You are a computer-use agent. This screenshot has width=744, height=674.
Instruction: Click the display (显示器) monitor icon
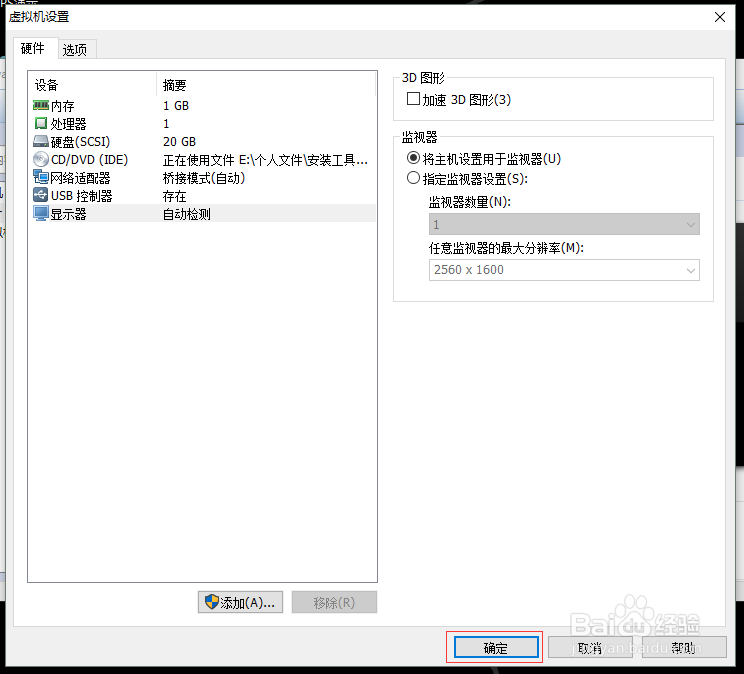(41, 214)
